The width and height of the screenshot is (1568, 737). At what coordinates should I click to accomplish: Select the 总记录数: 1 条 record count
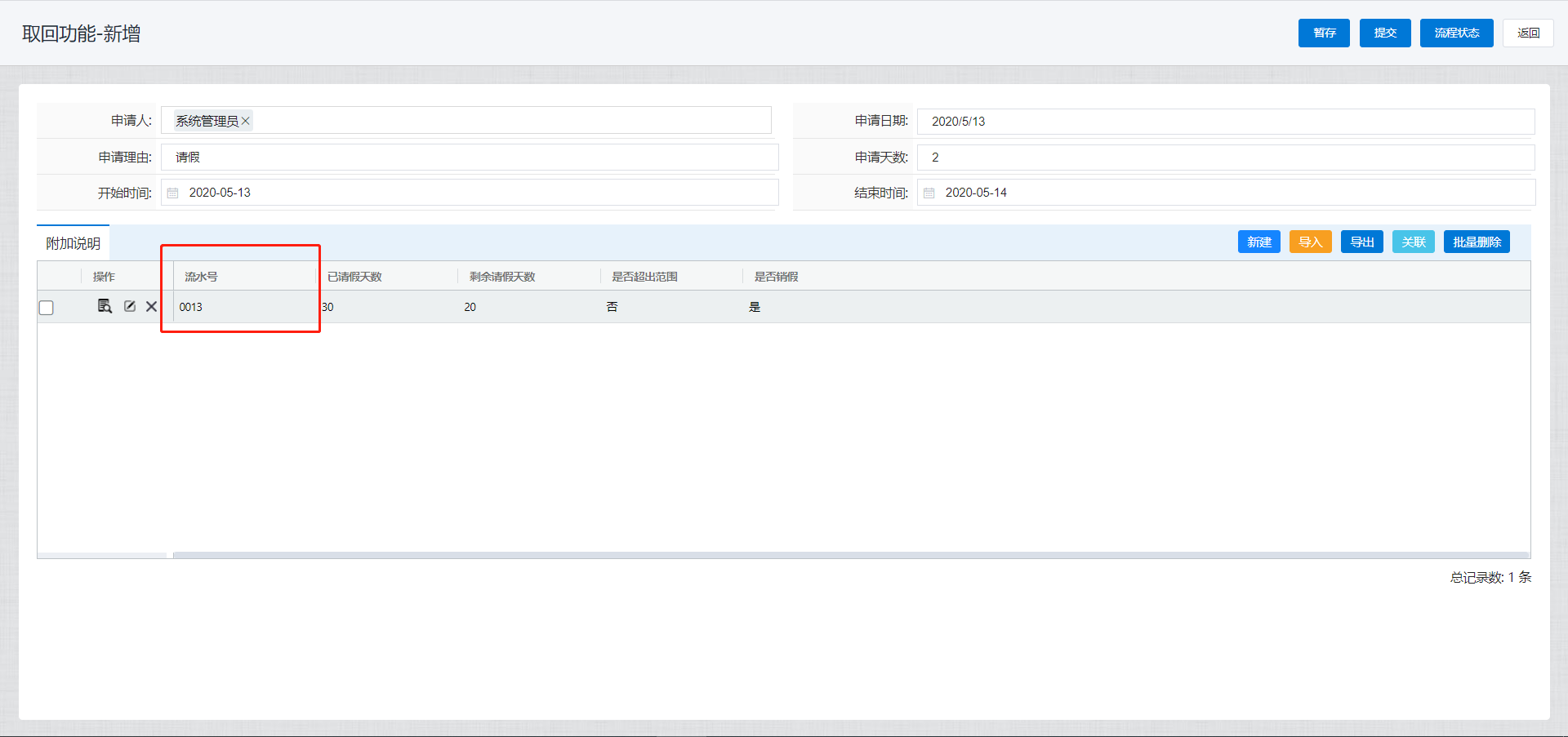[x=1490, y=577]
